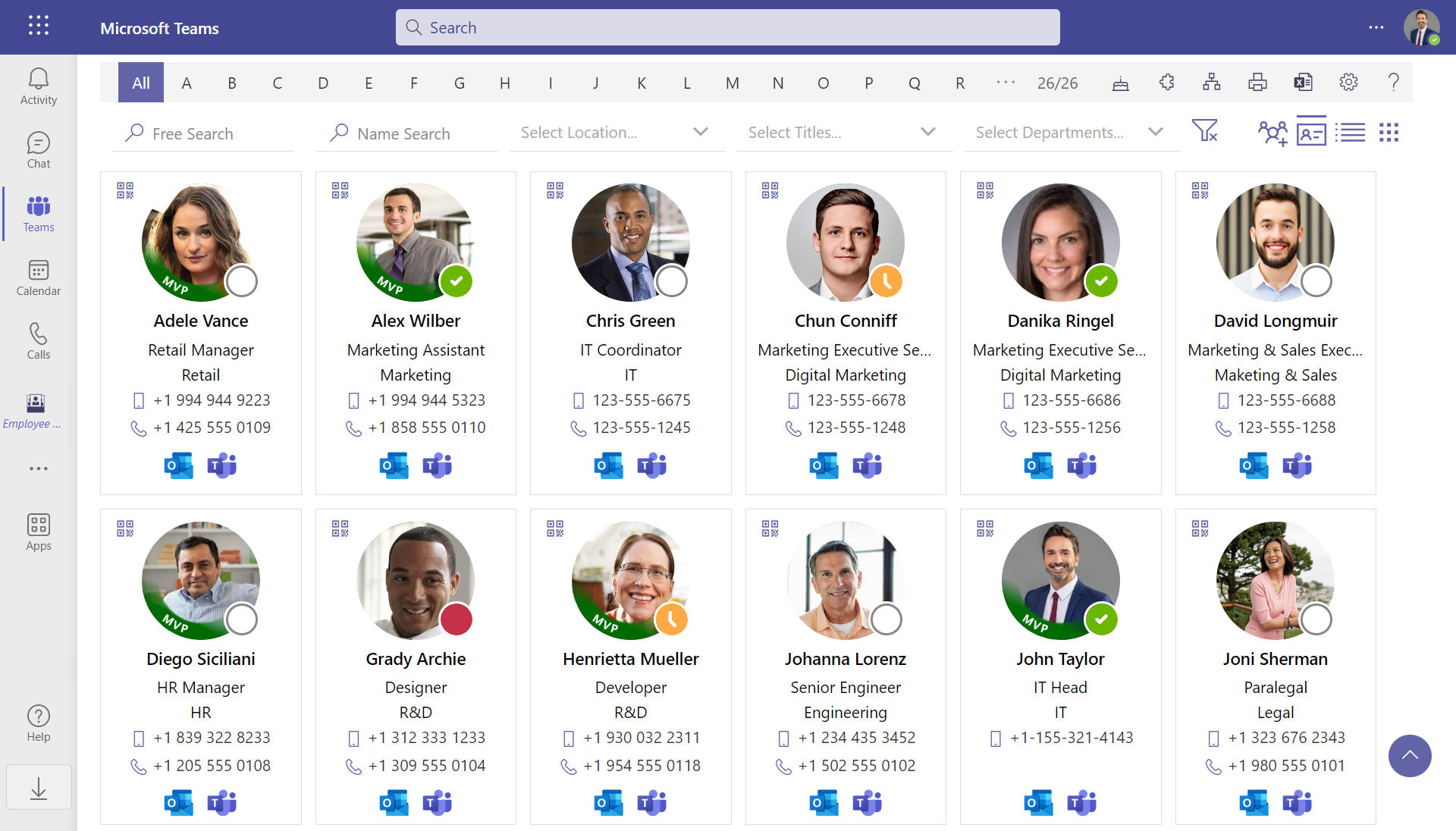Click the QR code icon for Adele Vance
The width and height of the screenshot is (1456, 831).
(123, 189)
